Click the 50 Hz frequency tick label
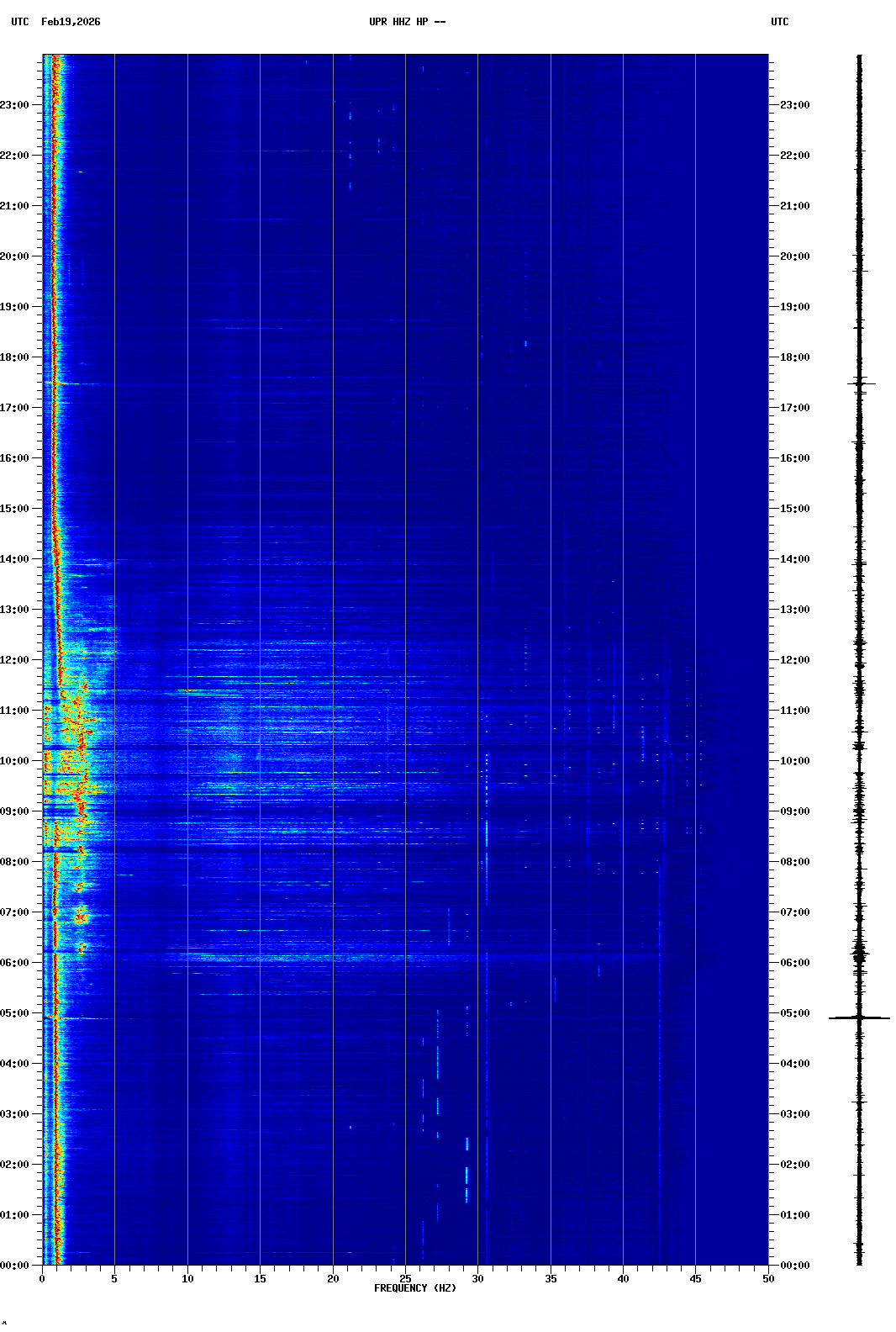The width and height of the screenshot is (896, 1332). click(x=768, y=1279)
